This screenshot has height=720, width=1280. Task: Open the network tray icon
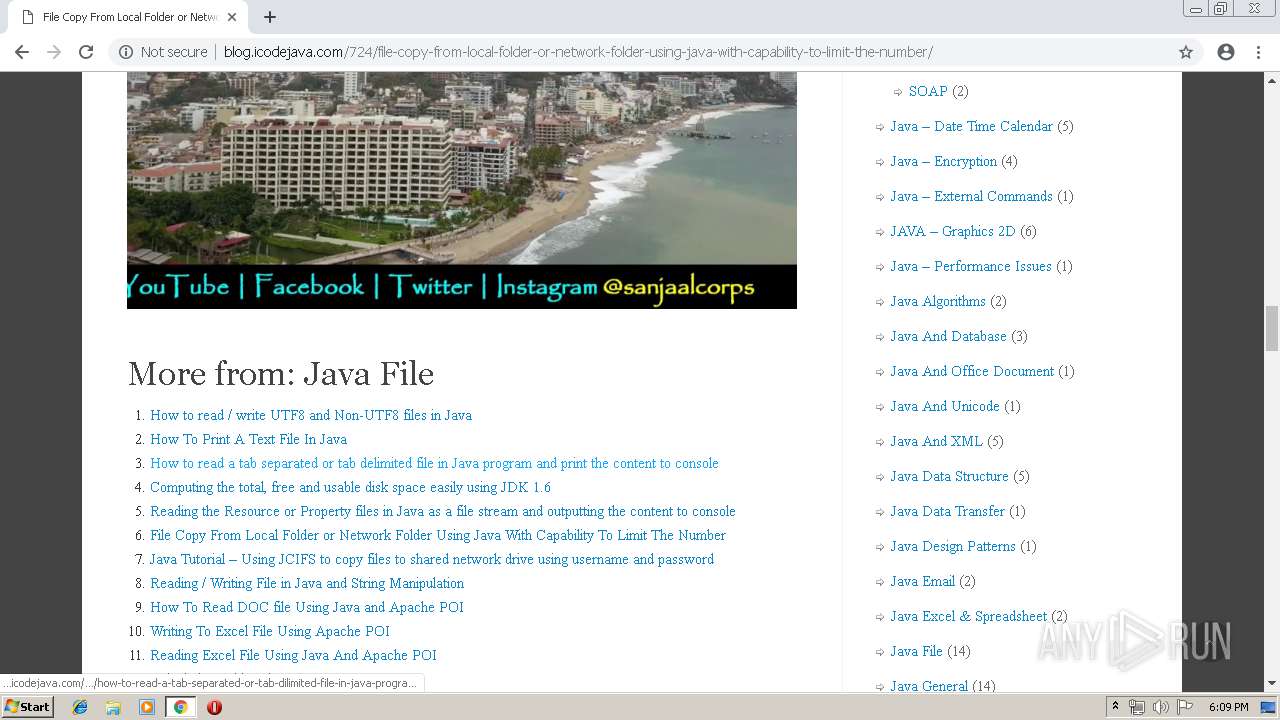1137,707
